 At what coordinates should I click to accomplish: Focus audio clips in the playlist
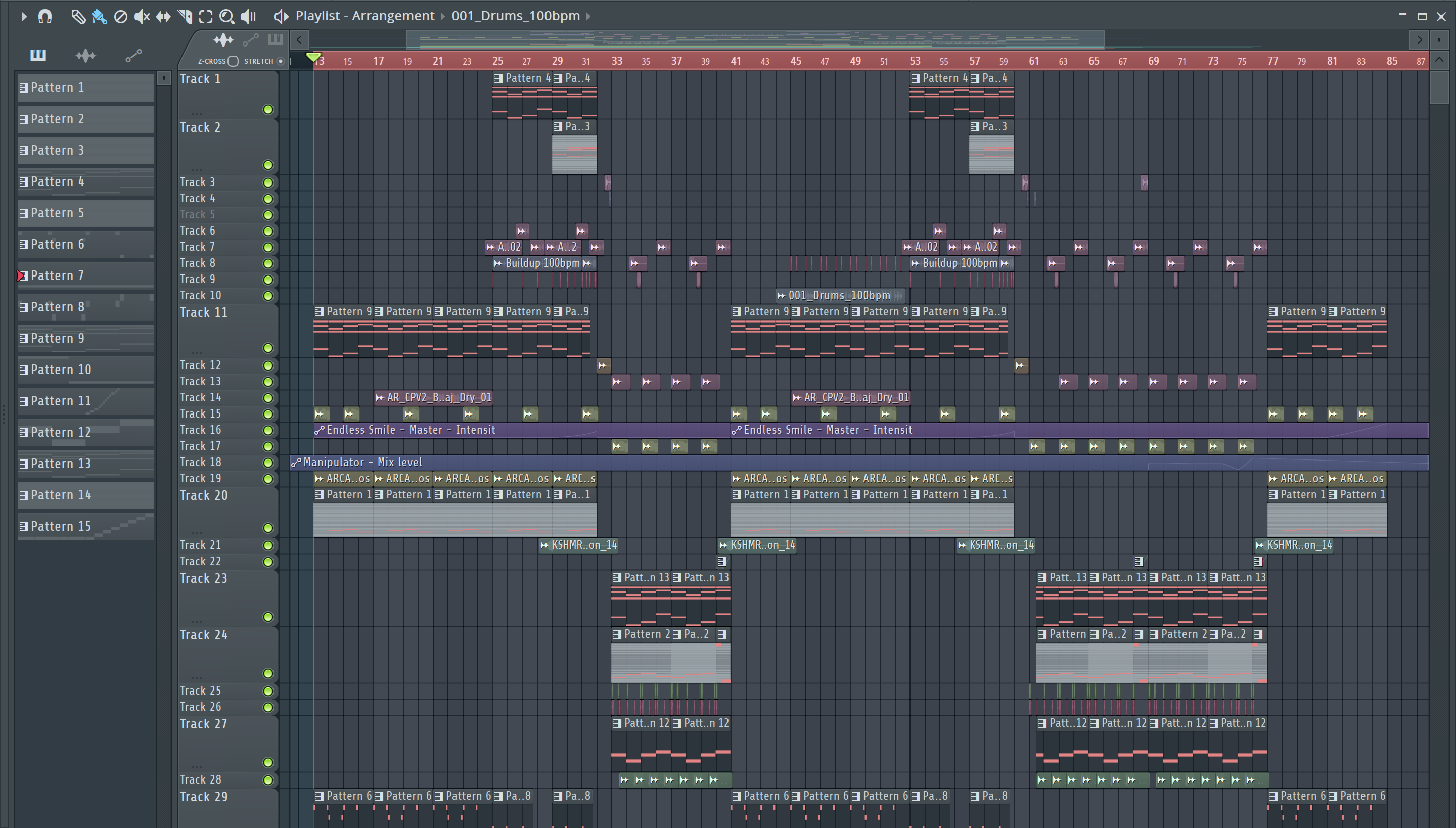(223, 40)
